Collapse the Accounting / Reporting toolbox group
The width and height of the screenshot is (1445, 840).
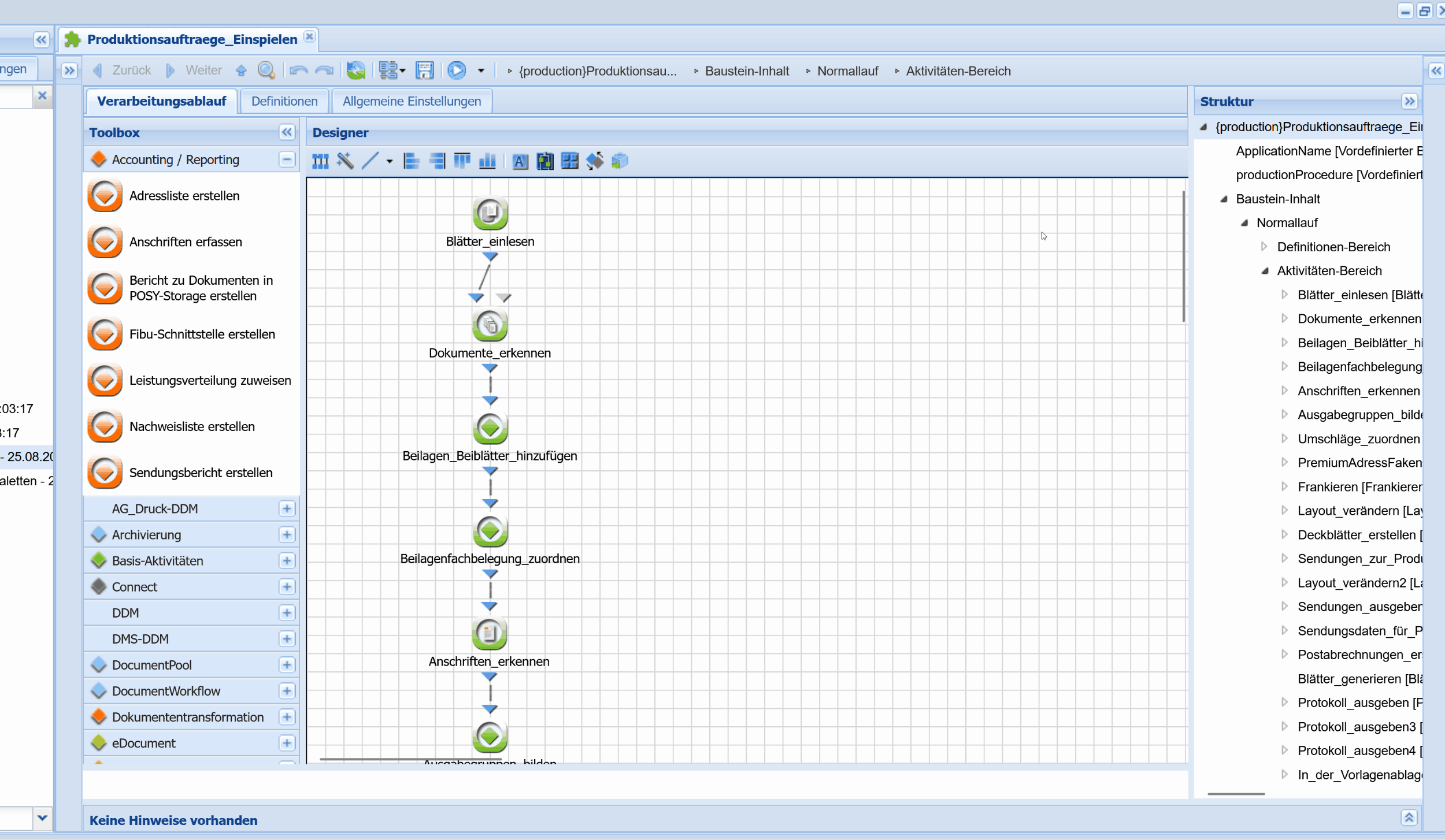[287, 159]
